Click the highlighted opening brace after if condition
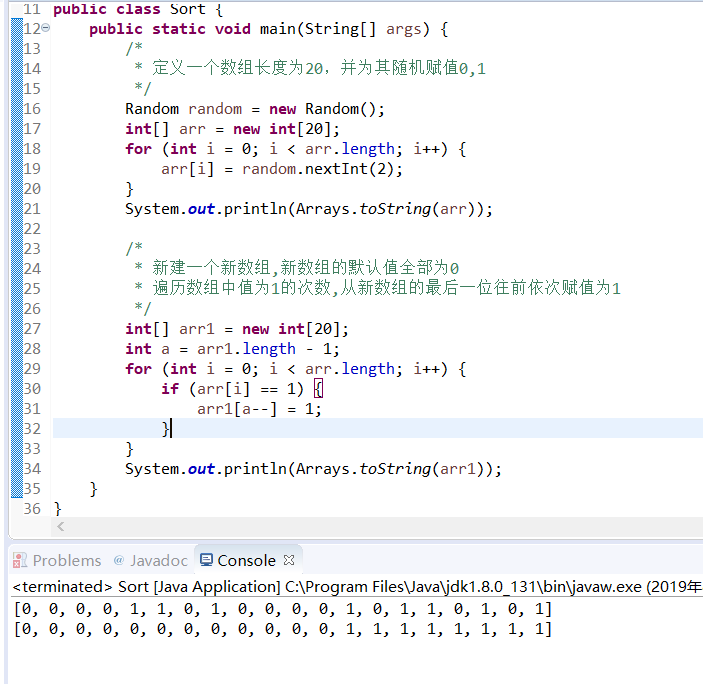This screenshot has width=703, height=684. (318, 389)
